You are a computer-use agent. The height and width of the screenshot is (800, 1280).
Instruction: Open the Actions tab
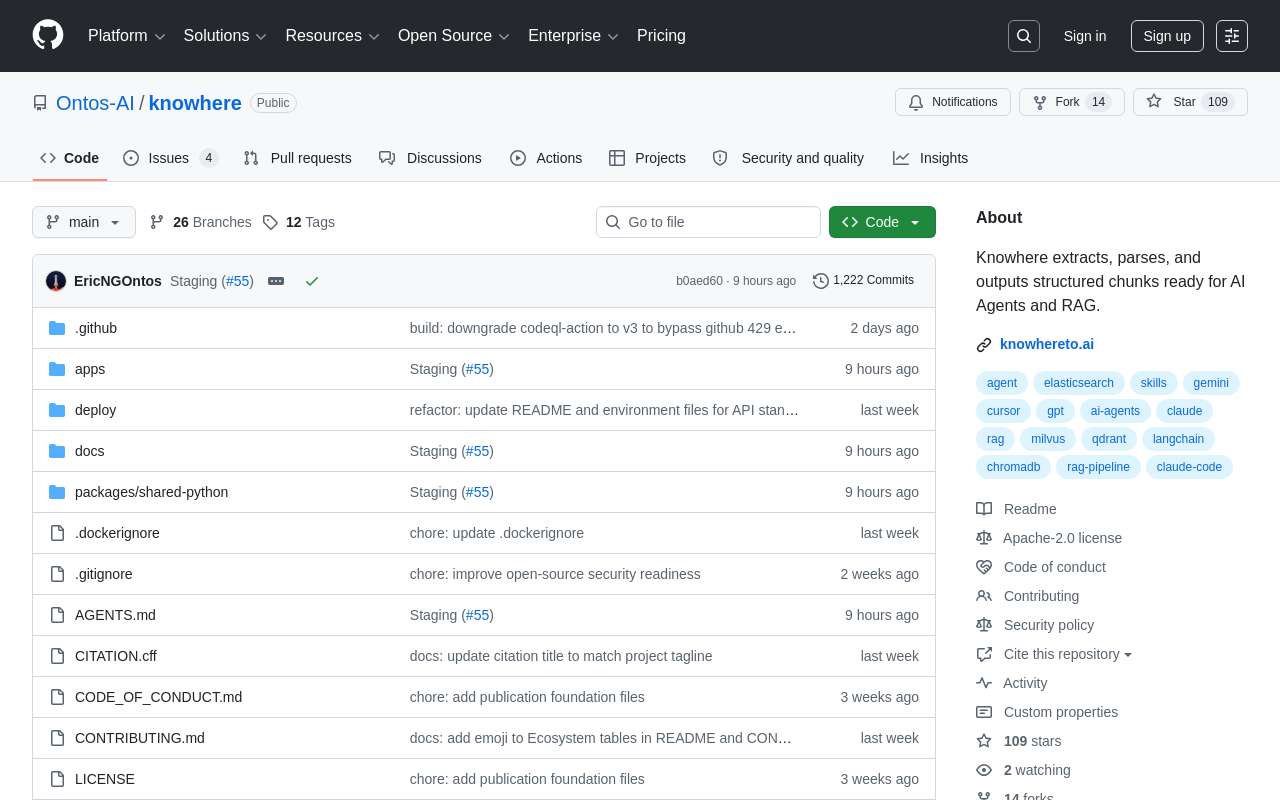[546, 158]
